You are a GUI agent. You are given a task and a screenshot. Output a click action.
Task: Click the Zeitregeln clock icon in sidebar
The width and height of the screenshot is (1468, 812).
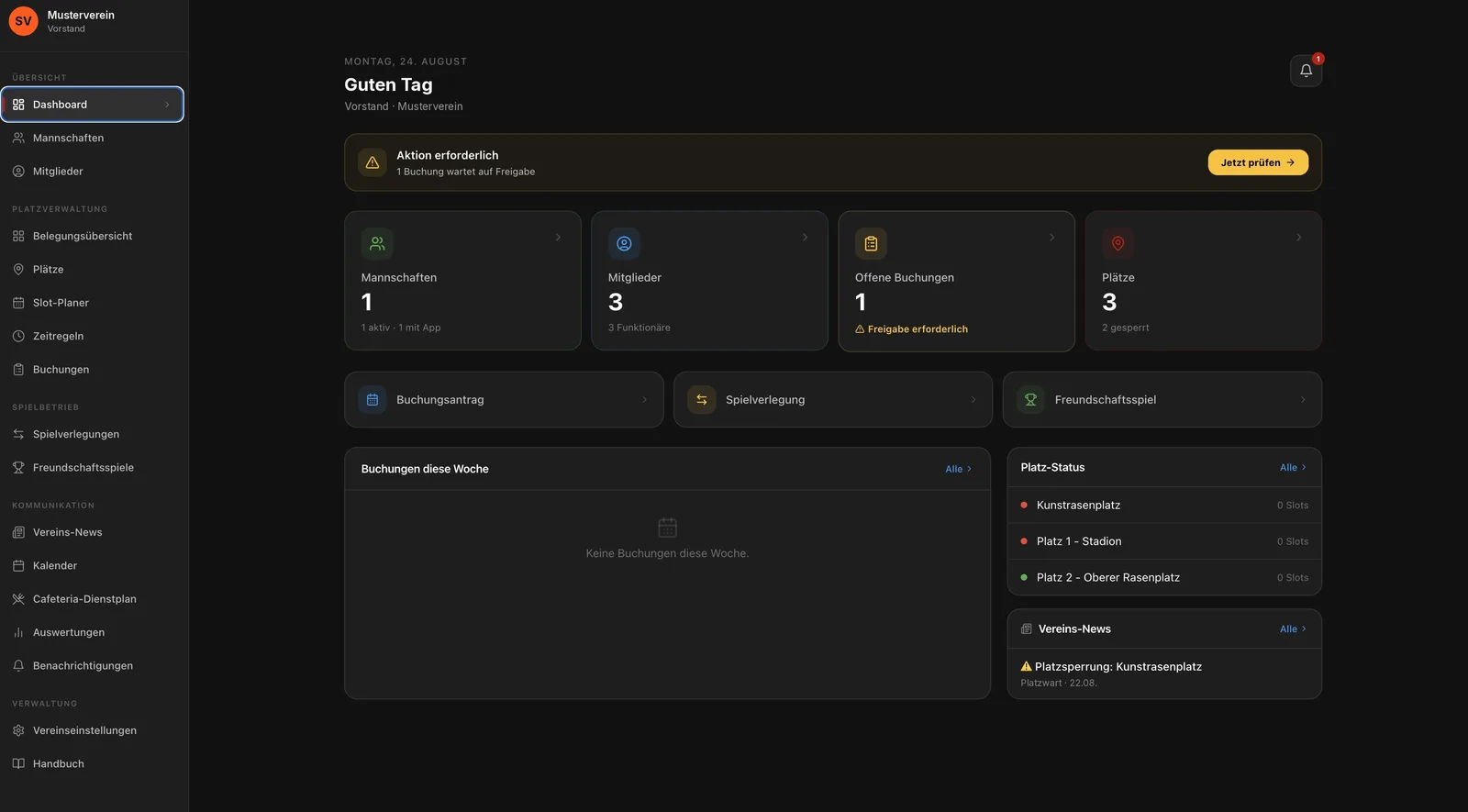(18, 336)
